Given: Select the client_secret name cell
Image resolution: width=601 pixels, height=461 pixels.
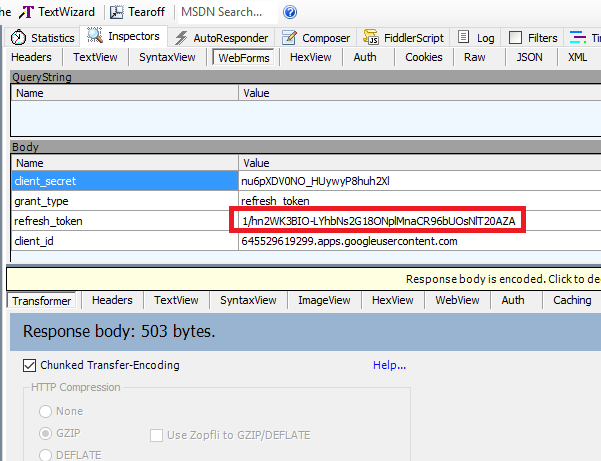Looking at the screenshot, I should tap(125, 181).
